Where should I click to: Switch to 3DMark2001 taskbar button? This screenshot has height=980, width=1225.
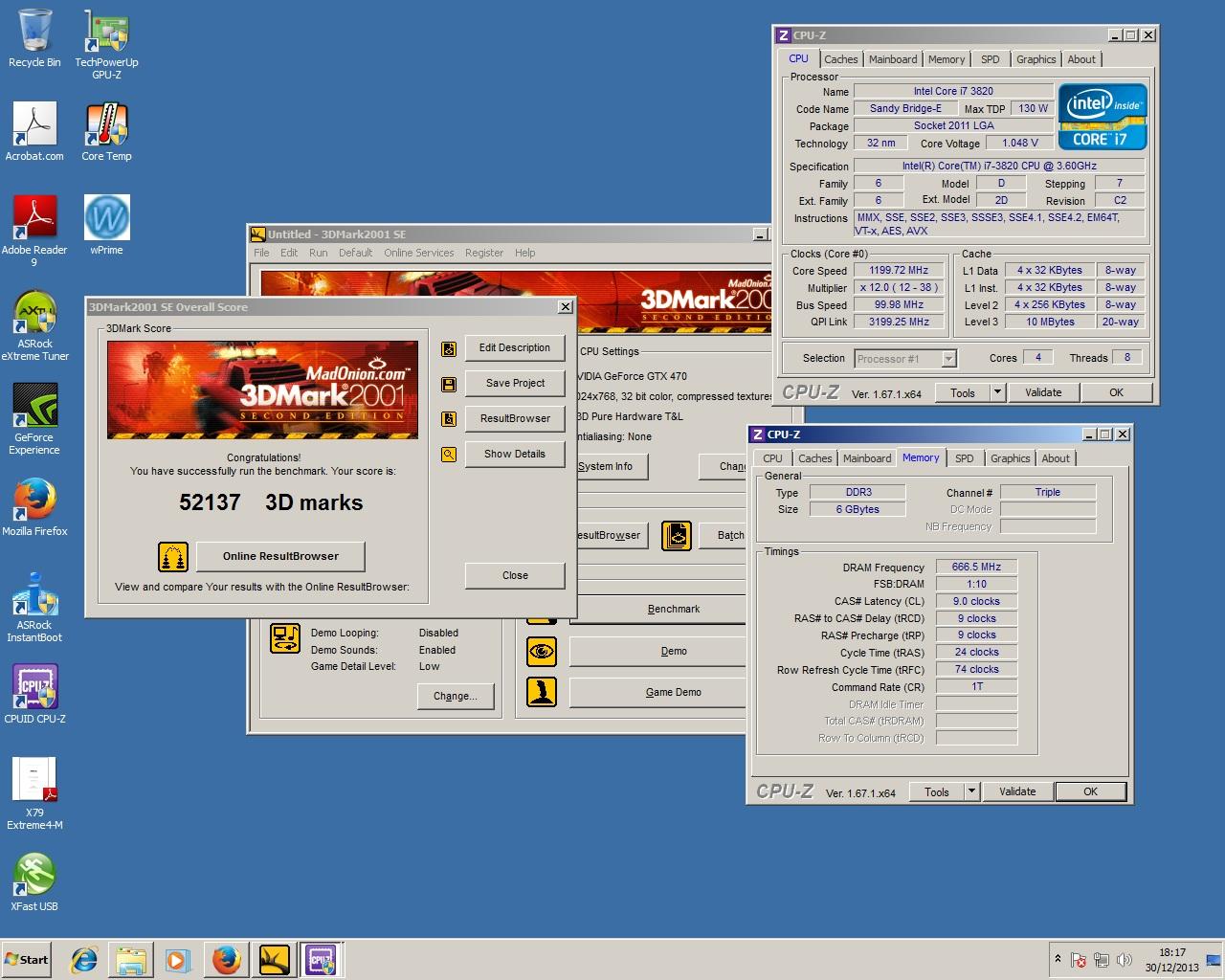(274, 959)
